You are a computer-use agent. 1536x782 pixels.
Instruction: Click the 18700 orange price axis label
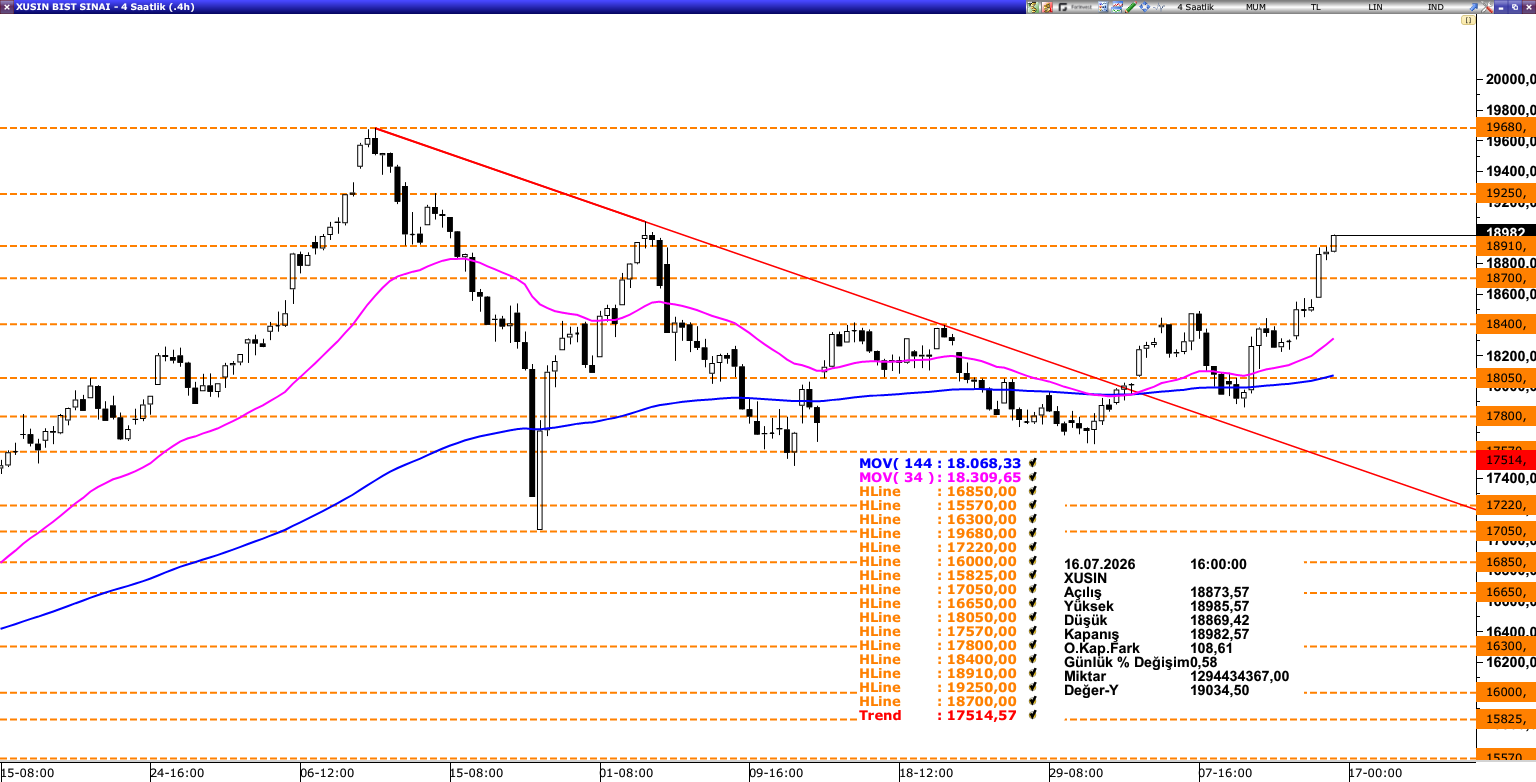pos(1506,278)
